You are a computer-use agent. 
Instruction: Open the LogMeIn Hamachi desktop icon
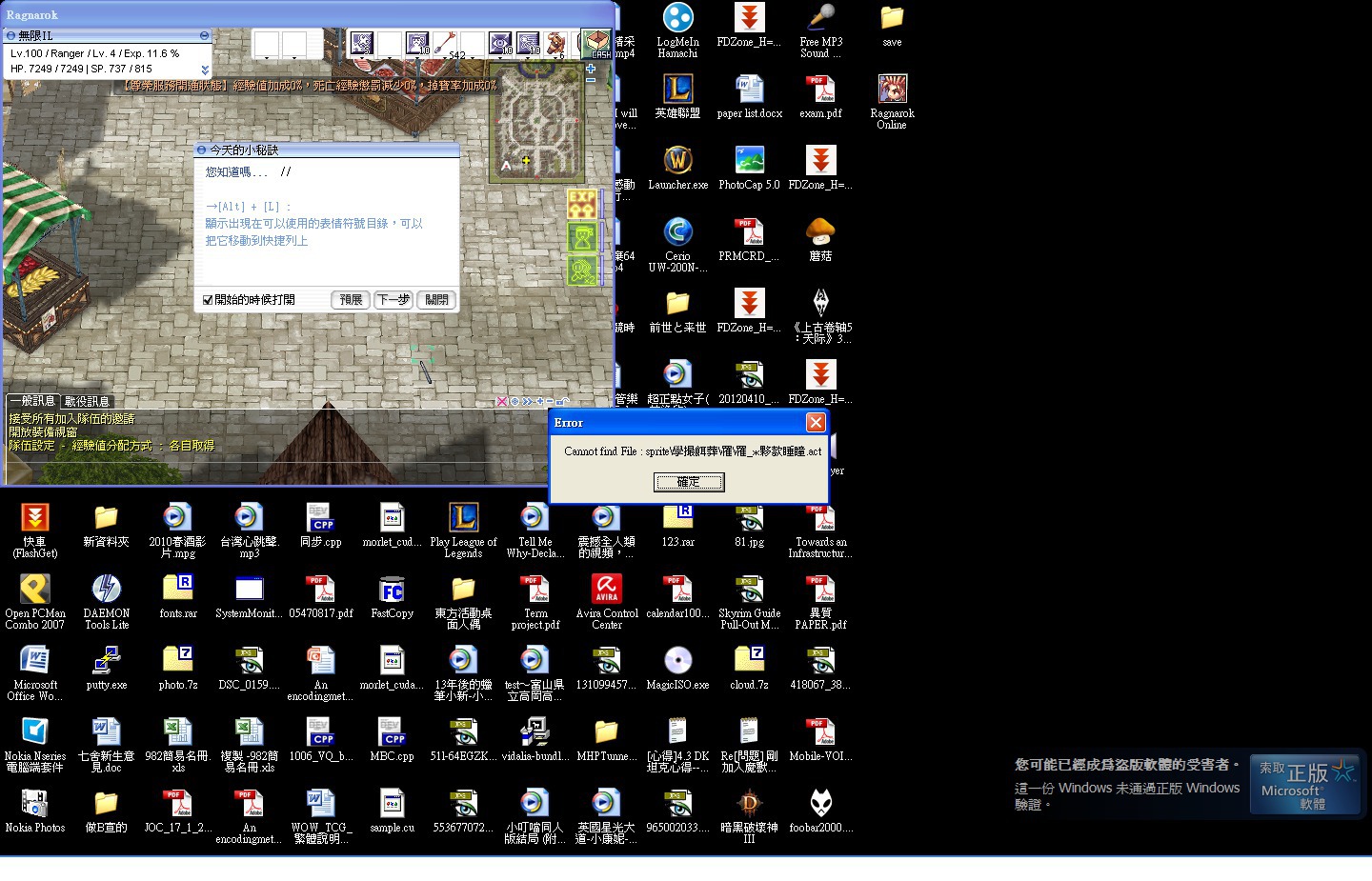click(x=677, y=30)
